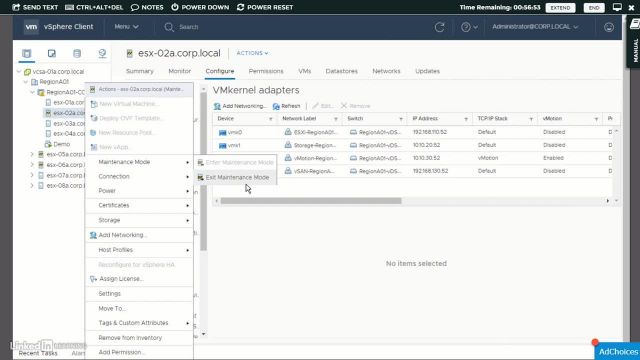
Task: Open the IP Address column filter
Action: 466,119
